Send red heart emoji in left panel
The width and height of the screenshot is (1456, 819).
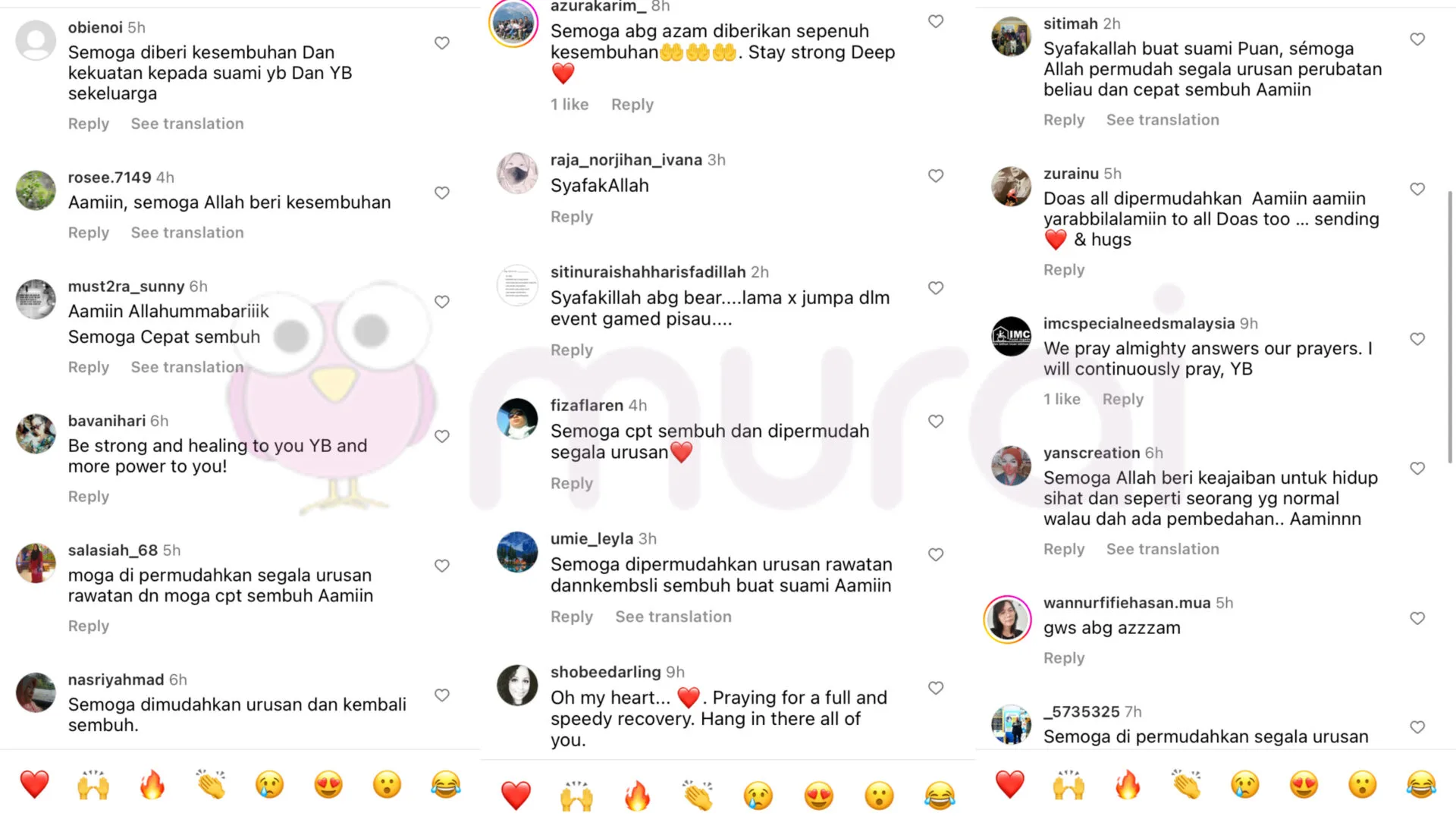(34, 784)
